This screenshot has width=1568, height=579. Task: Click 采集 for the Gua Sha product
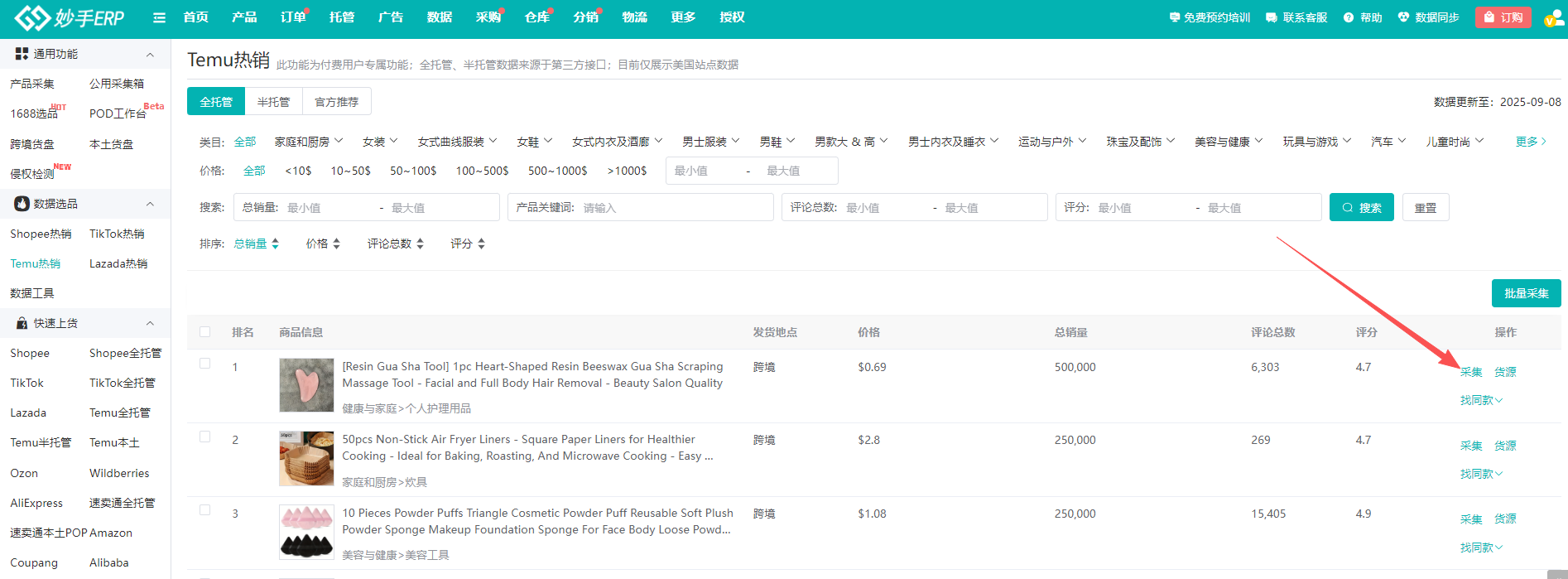(x=1471, y=372)
